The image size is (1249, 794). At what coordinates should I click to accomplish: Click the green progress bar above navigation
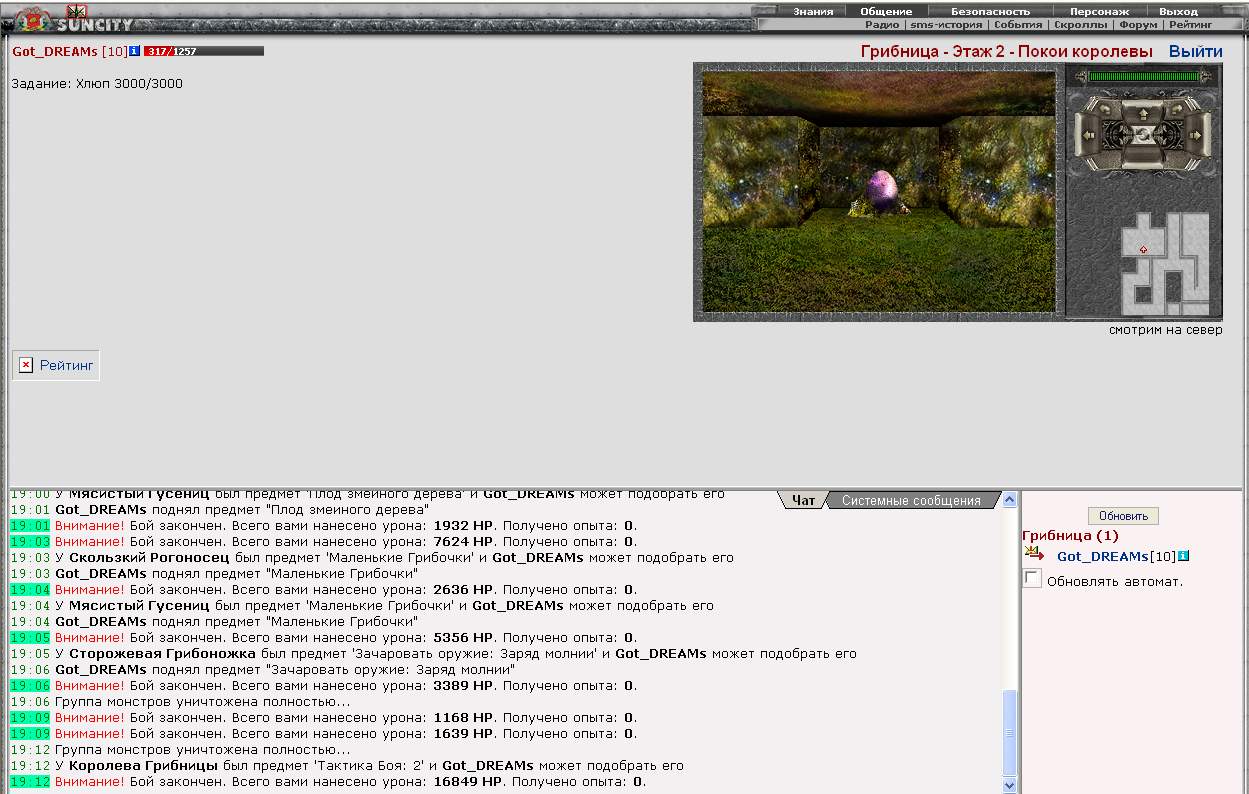point(1143,77)
